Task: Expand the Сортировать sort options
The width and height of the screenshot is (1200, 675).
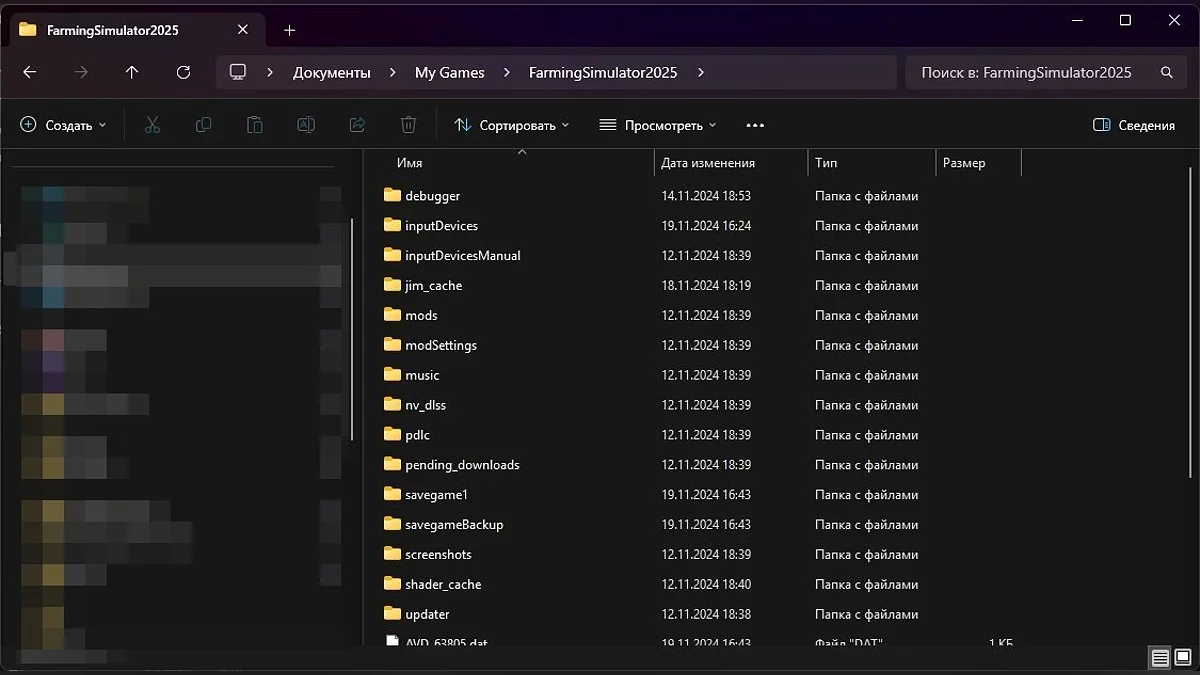Action: 511,125
